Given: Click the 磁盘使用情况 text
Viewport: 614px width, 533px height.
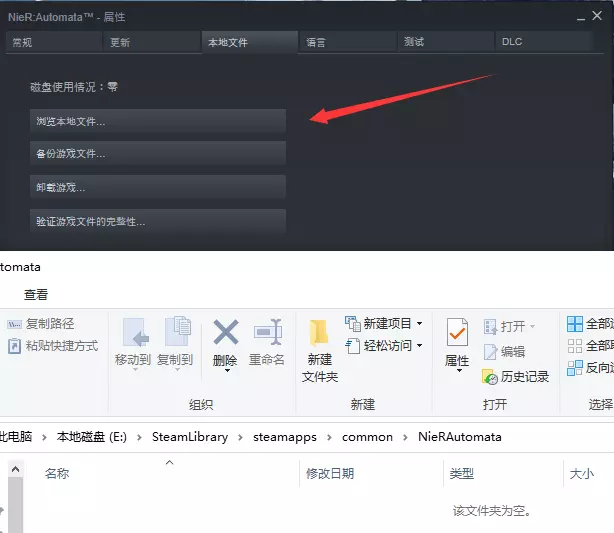Looking at the screenshot, I should (74, 87).
